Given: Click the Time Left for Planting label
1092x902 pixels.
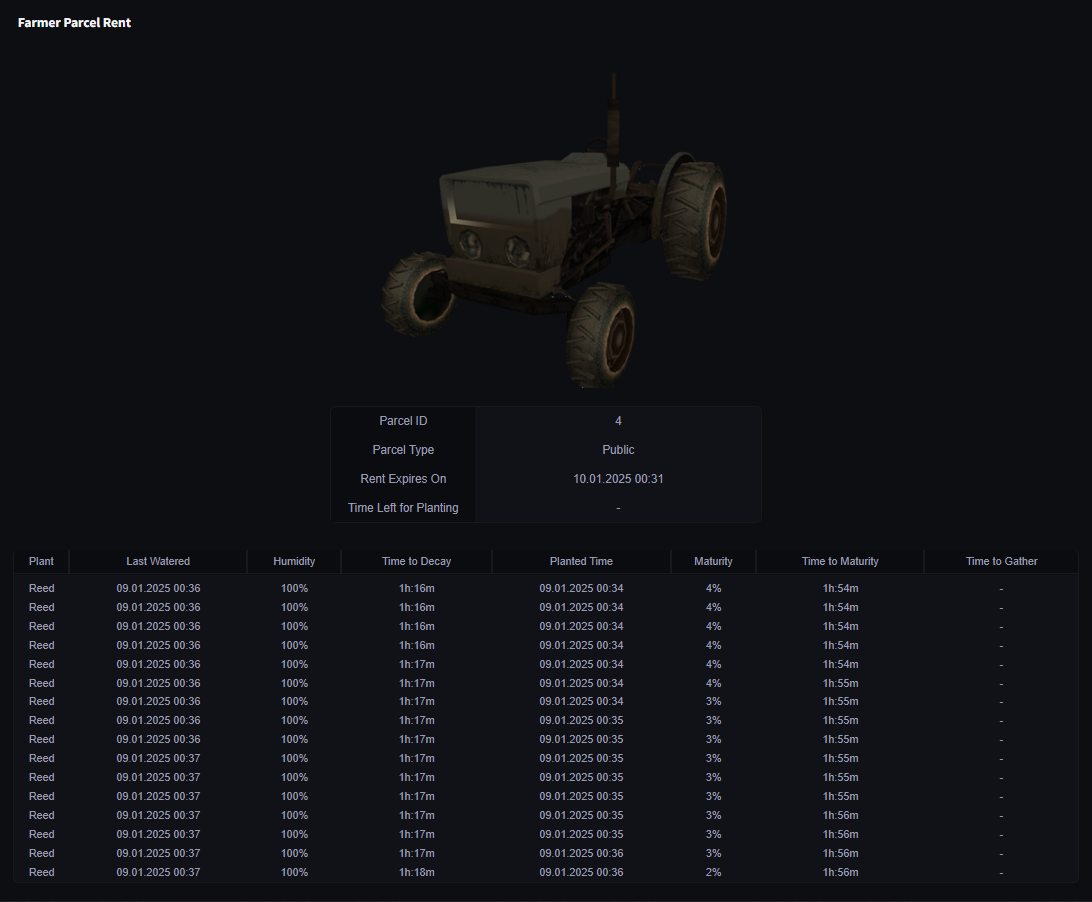Looking at the screenshot, I should coord(403,508).
